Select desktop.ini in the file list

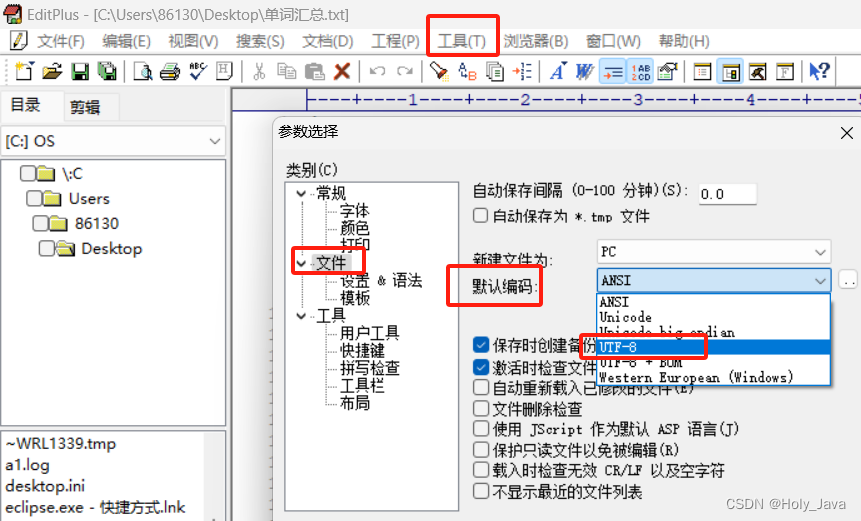(x=45, y=486)
